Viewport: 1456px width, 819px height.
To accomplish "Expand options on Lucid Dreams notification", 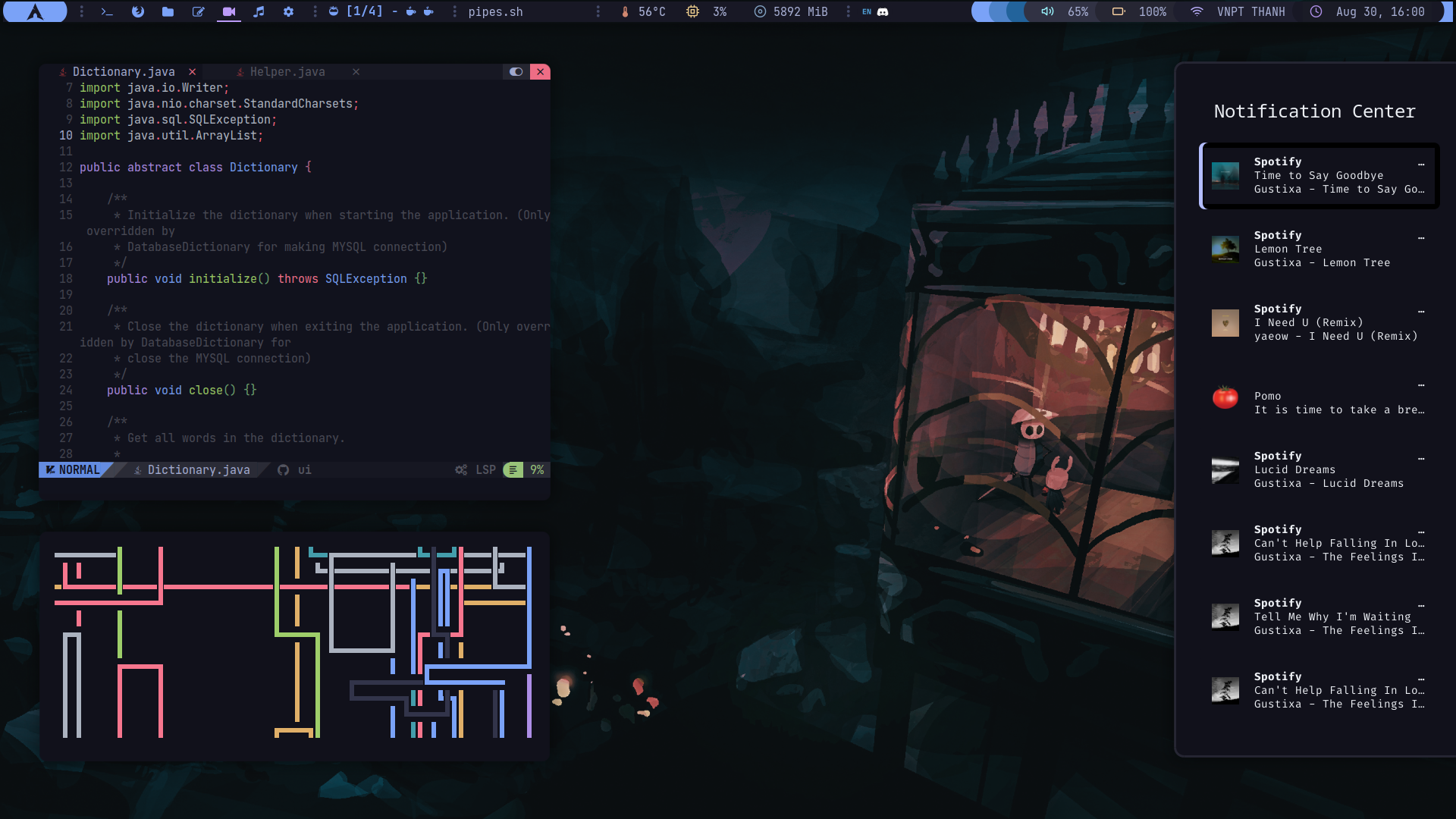I will click(x=1420, y=458).
